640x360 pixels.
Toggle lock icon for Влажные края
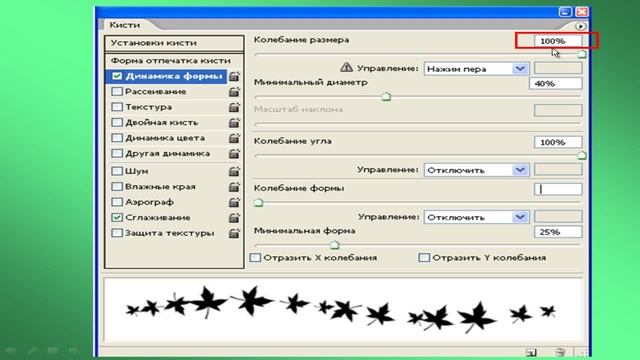(234, 187)
